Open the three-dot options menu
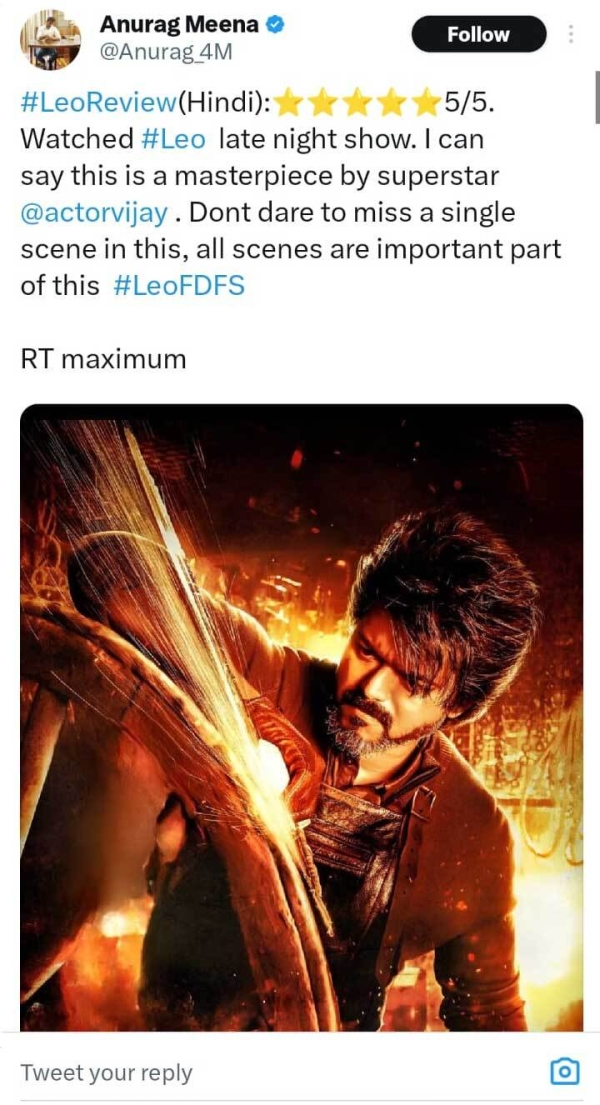600x1105 pixels. tap(573, 34)
